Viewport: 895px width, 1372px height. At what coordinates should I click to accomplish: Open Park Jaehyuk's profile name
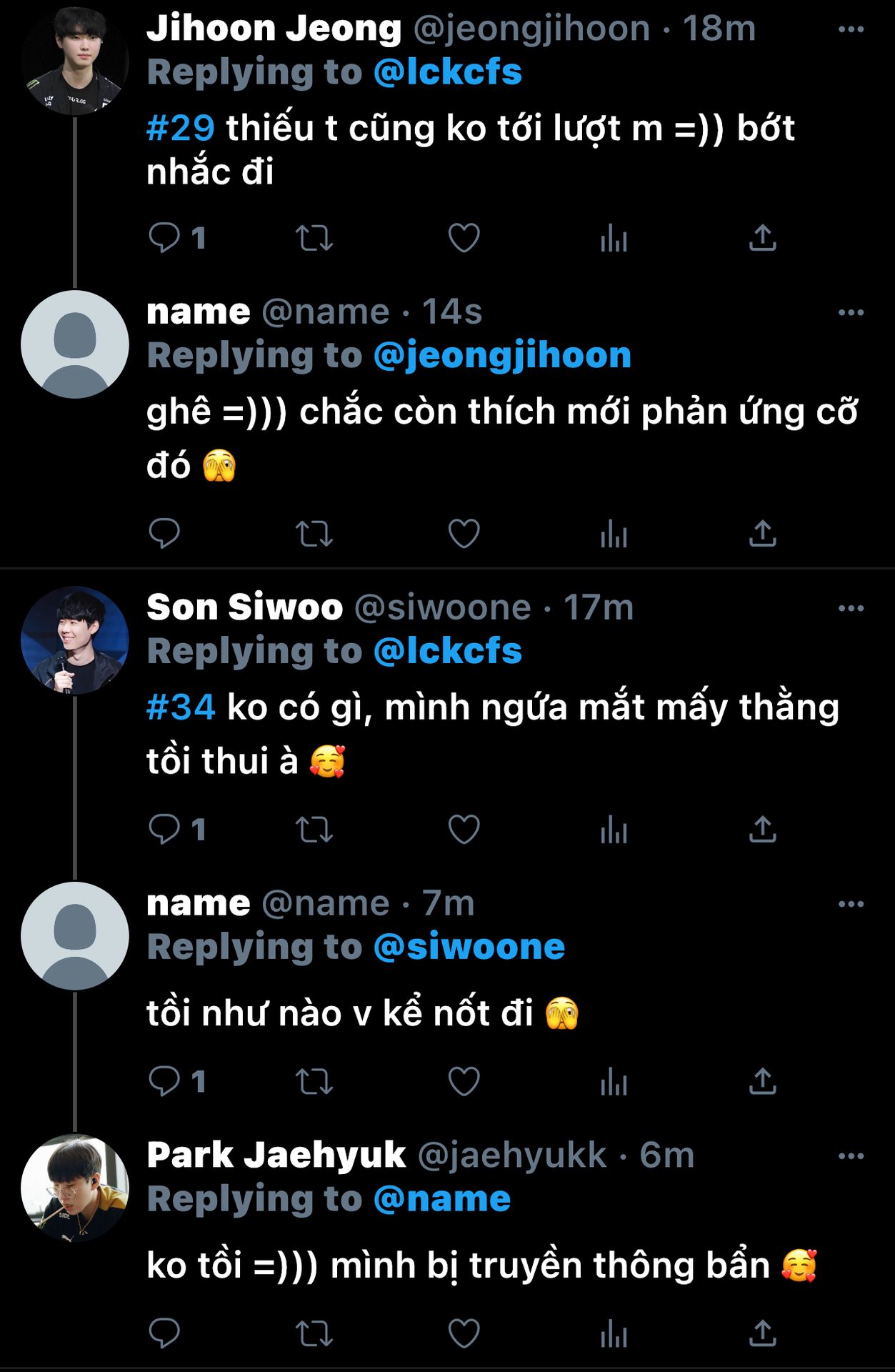(x=276, y=1155)
